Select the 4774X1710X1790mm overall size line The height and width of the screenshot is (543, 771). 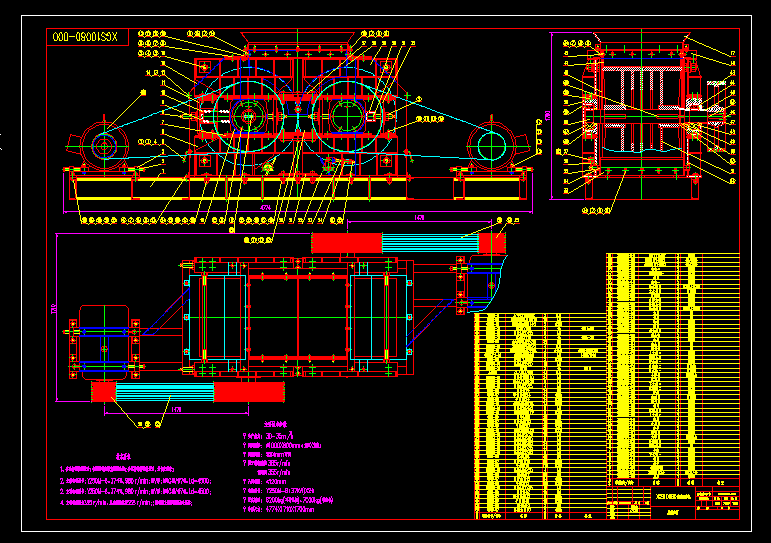pyautogui.click(x=279, y=509)
